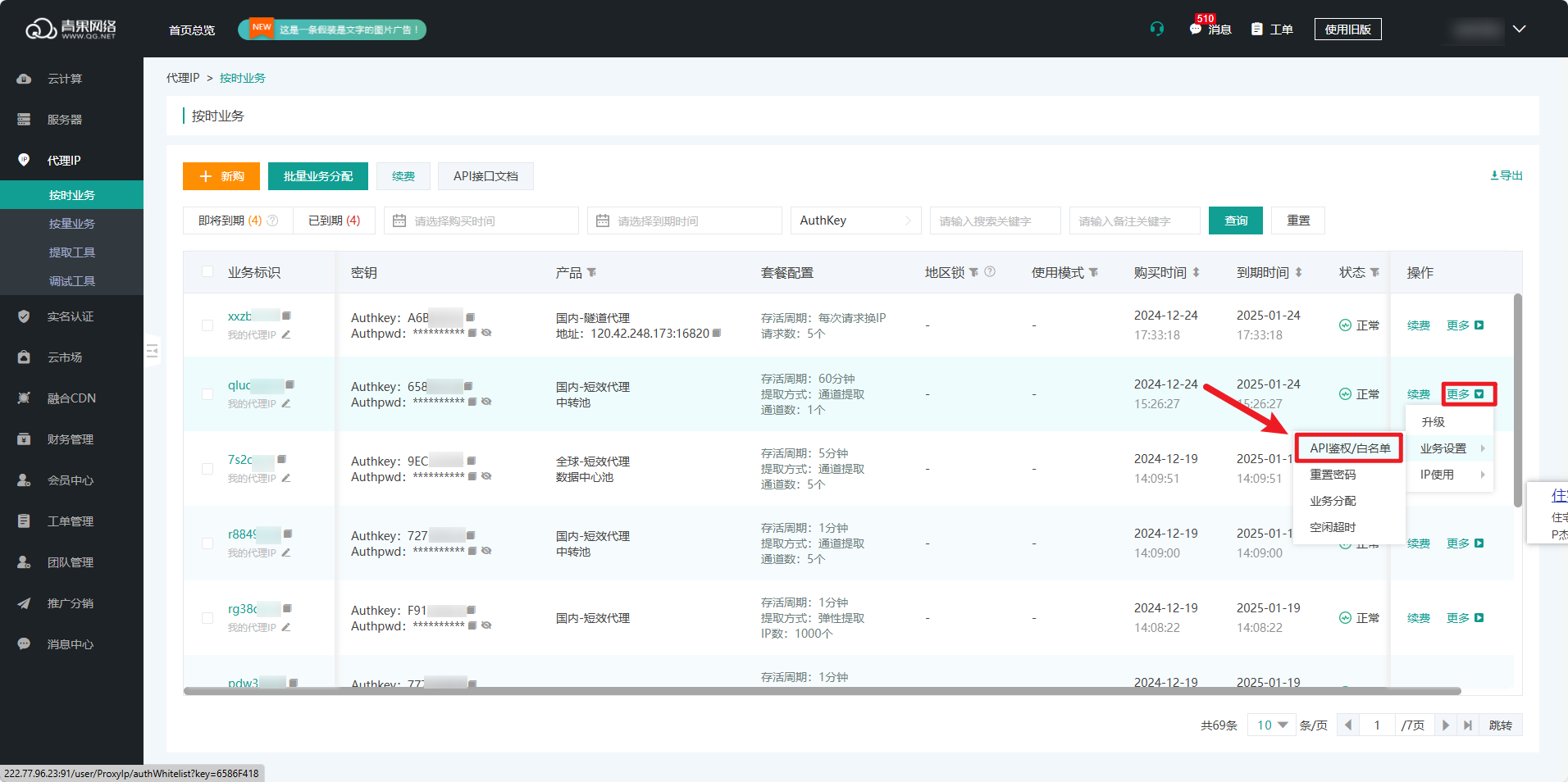The width and height of the screenshot is (1568, 782).
Task: Copy the tunnel proxy address 120.42.248.173:16820
Action: 717,334
